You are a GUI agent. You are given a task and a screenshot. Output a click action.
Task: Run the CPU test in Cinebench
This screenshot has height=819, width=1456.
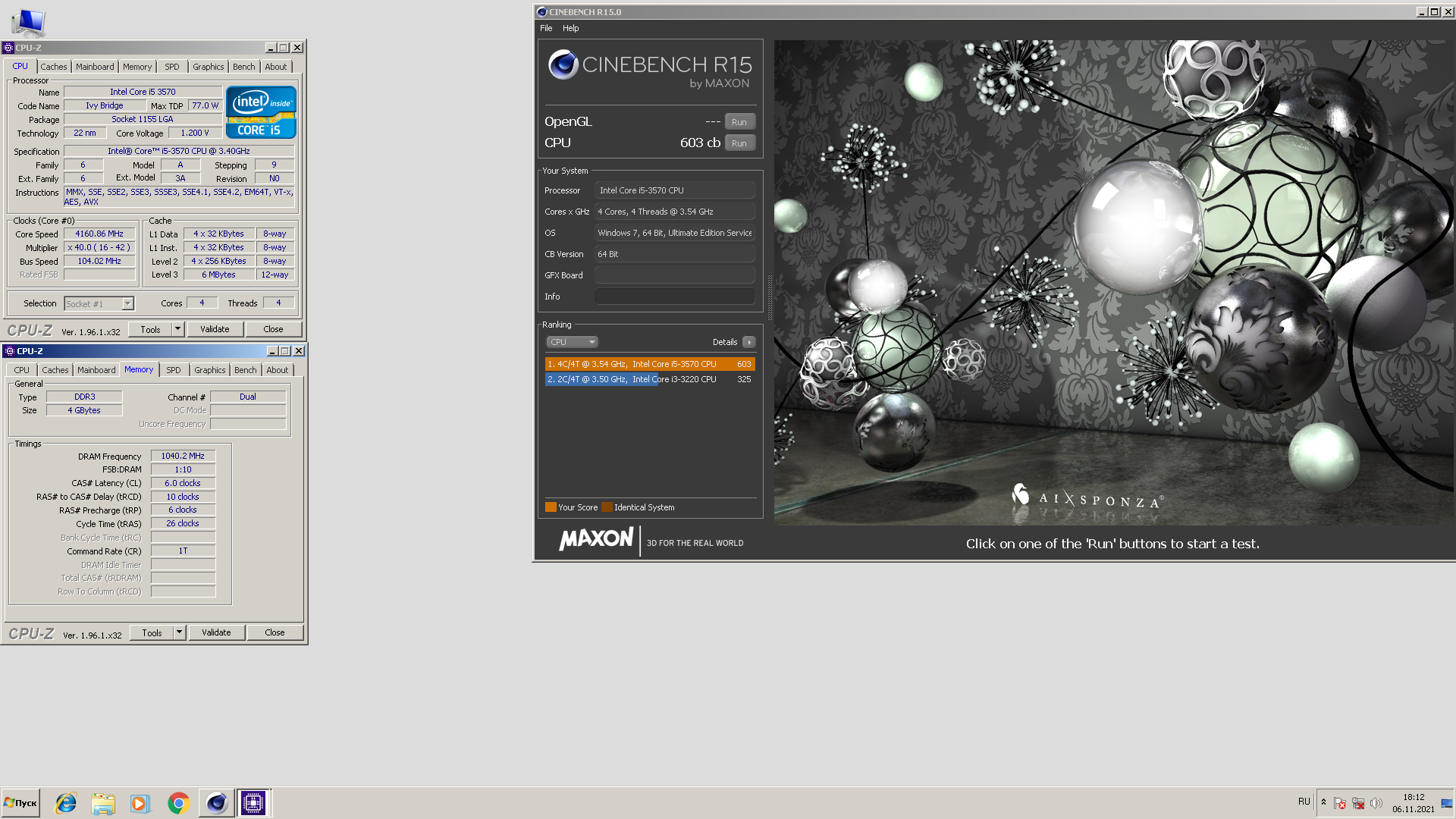click(739, 143)
